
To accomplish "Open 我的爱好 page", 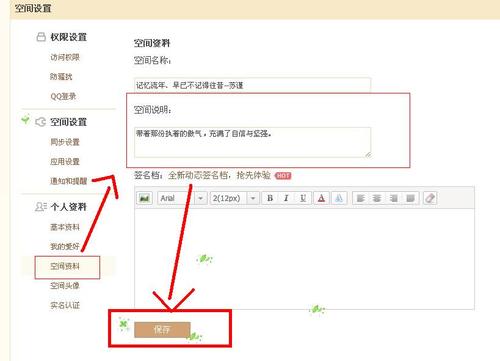I will (x=65, y=246).
